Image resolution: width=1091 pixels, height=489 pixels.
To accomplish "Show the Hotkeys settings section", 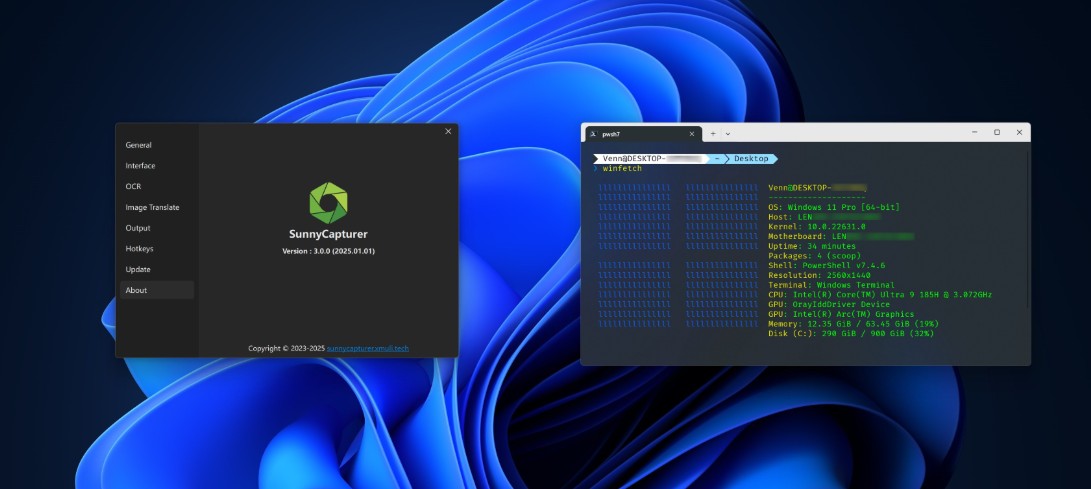I will coord(139,248).
